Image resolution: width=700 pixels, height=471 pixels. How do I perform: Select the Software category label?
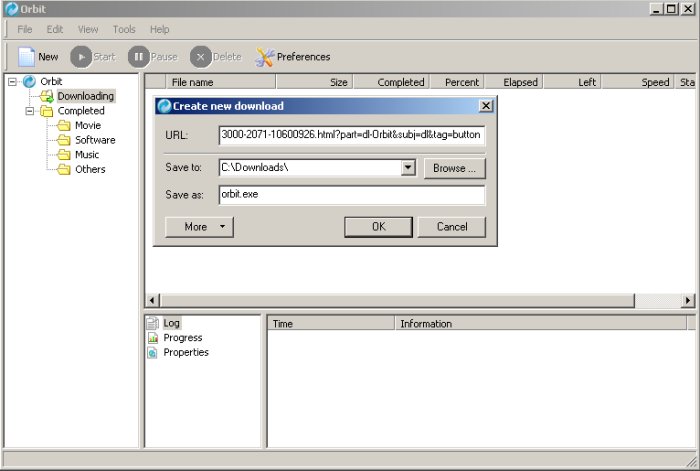click(95, 140)
